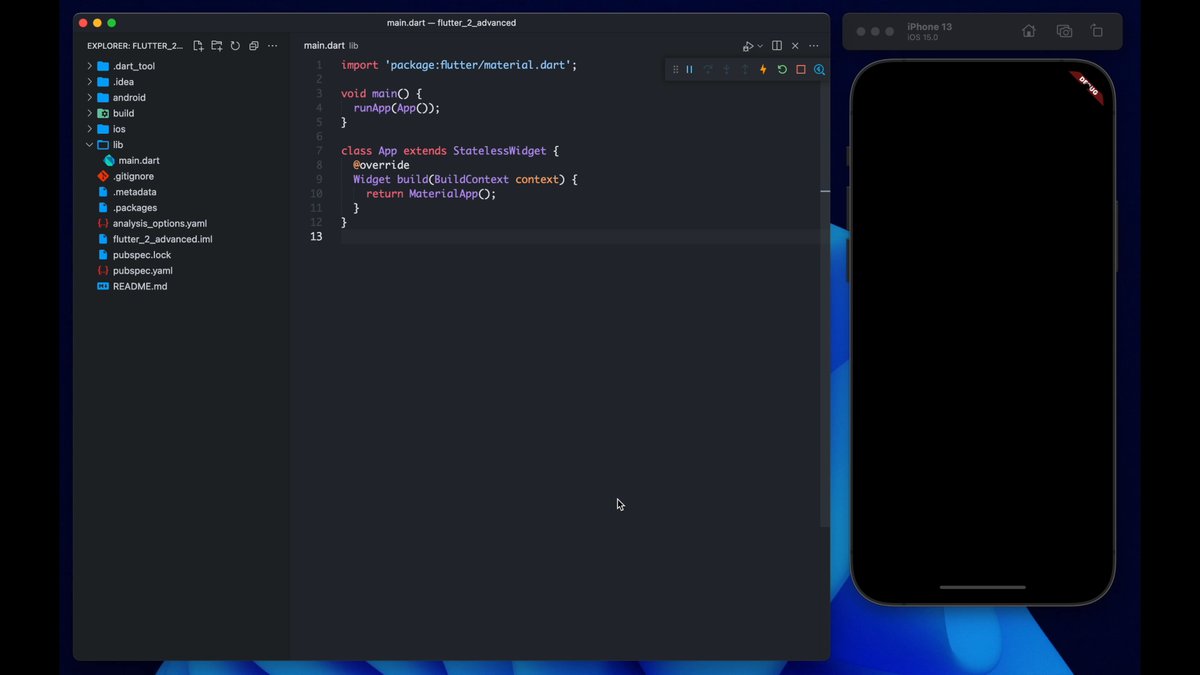Expand the android folder
Screen dimensions: 1200x675
(128, 98)
